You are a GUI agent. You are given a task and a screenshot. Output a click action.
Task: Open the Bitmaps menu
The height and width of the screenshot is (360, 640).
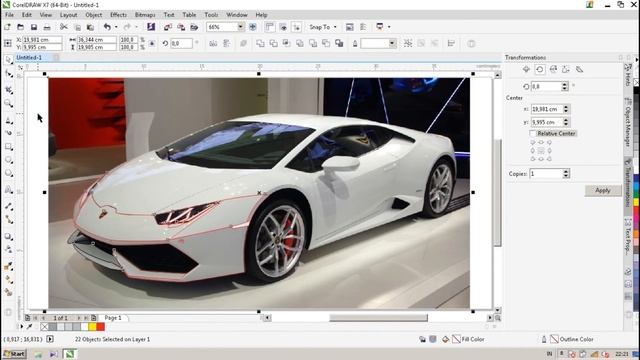coord(145,15)
